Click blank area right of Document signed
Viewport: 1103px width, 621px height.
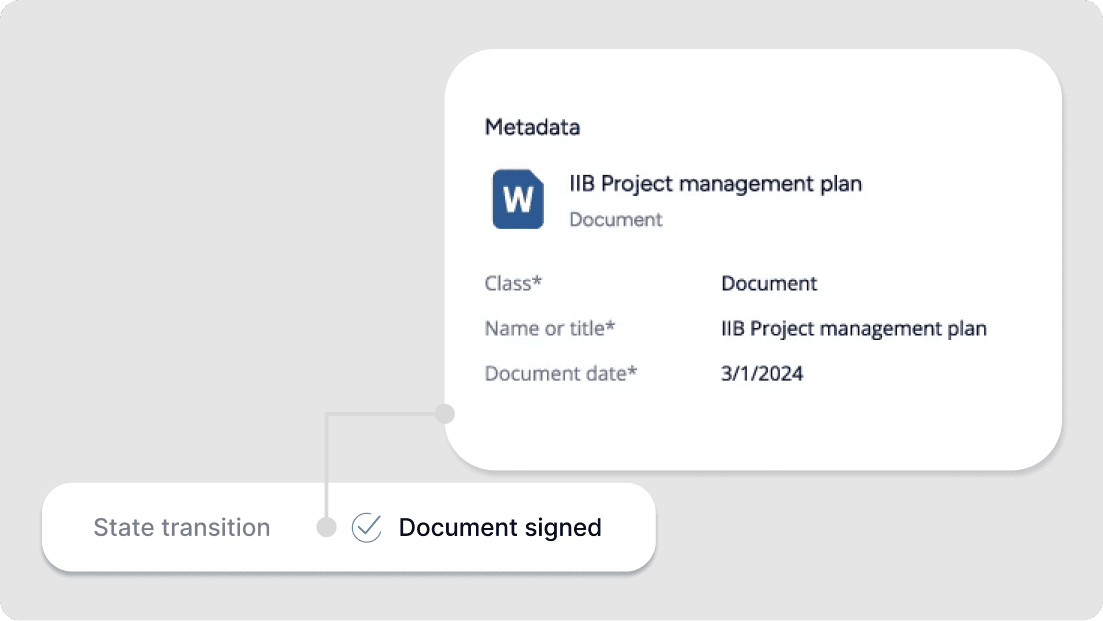click(x=628, y=527)
